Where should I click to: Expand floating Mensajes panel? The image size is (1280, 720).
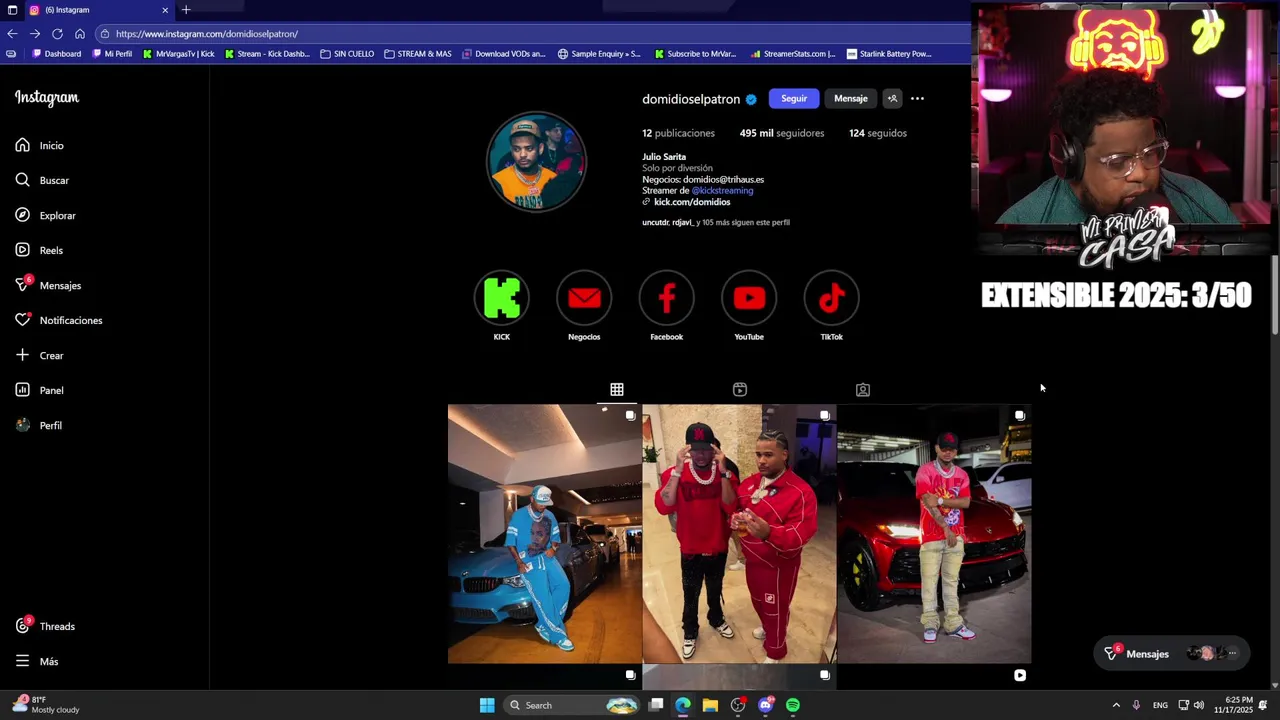1171,654
